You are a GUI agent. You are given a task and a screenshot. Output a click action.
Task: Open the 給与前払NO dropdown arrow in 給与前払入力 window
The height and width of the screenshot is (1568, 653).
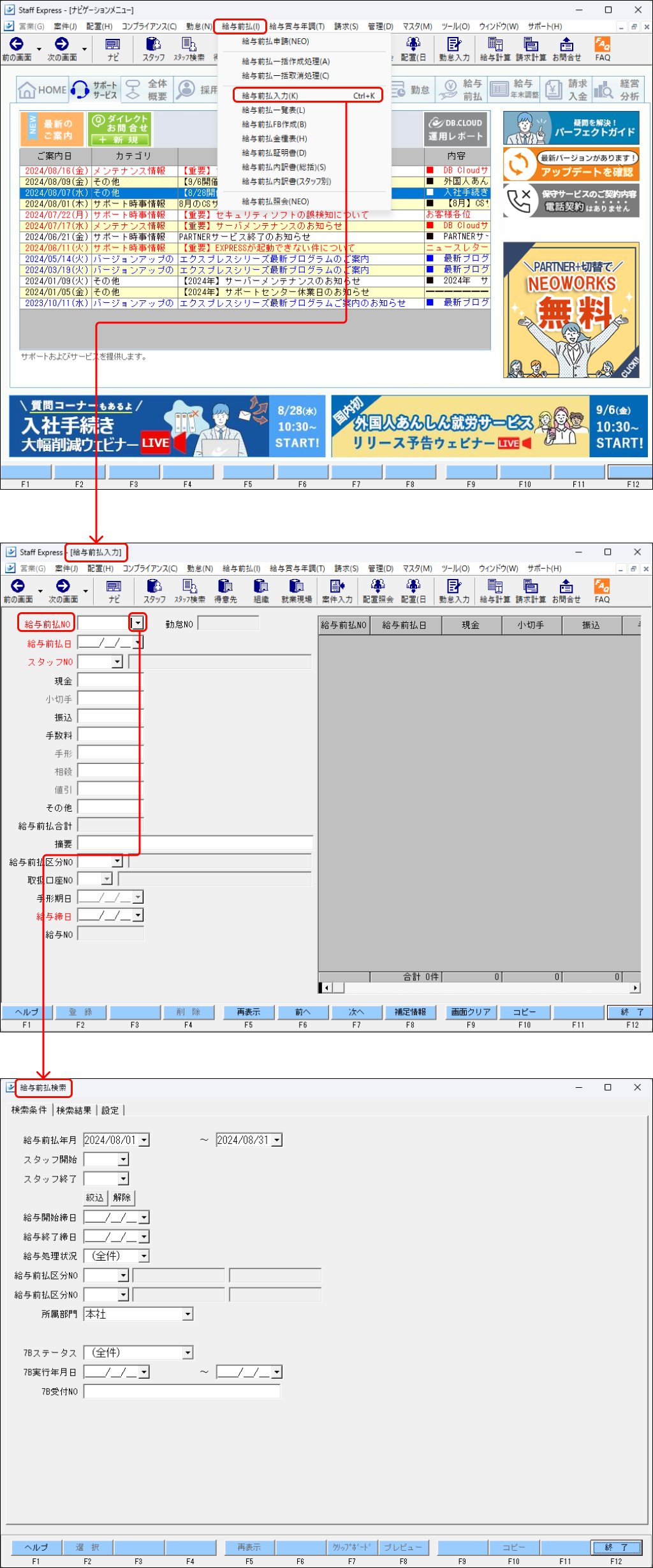point(137,623)
